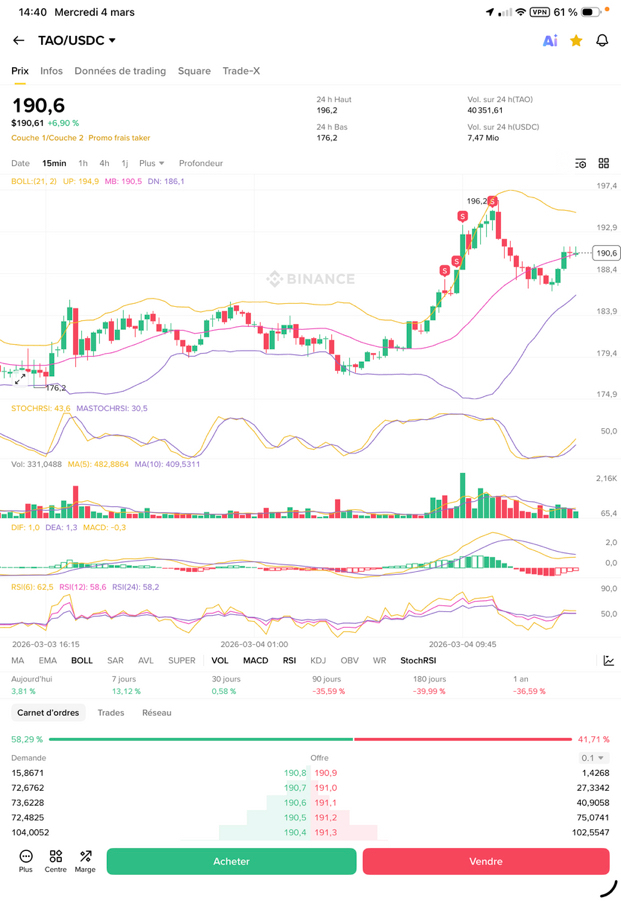Toggle the BOLL indicator
Screen dimensions: 621x901
point(82,661)
